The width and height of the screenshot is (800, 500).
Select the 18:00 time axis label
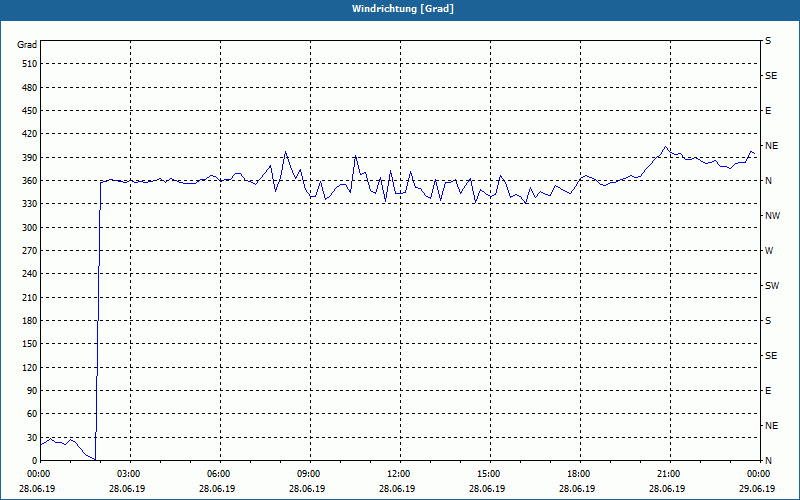point(580,474)
